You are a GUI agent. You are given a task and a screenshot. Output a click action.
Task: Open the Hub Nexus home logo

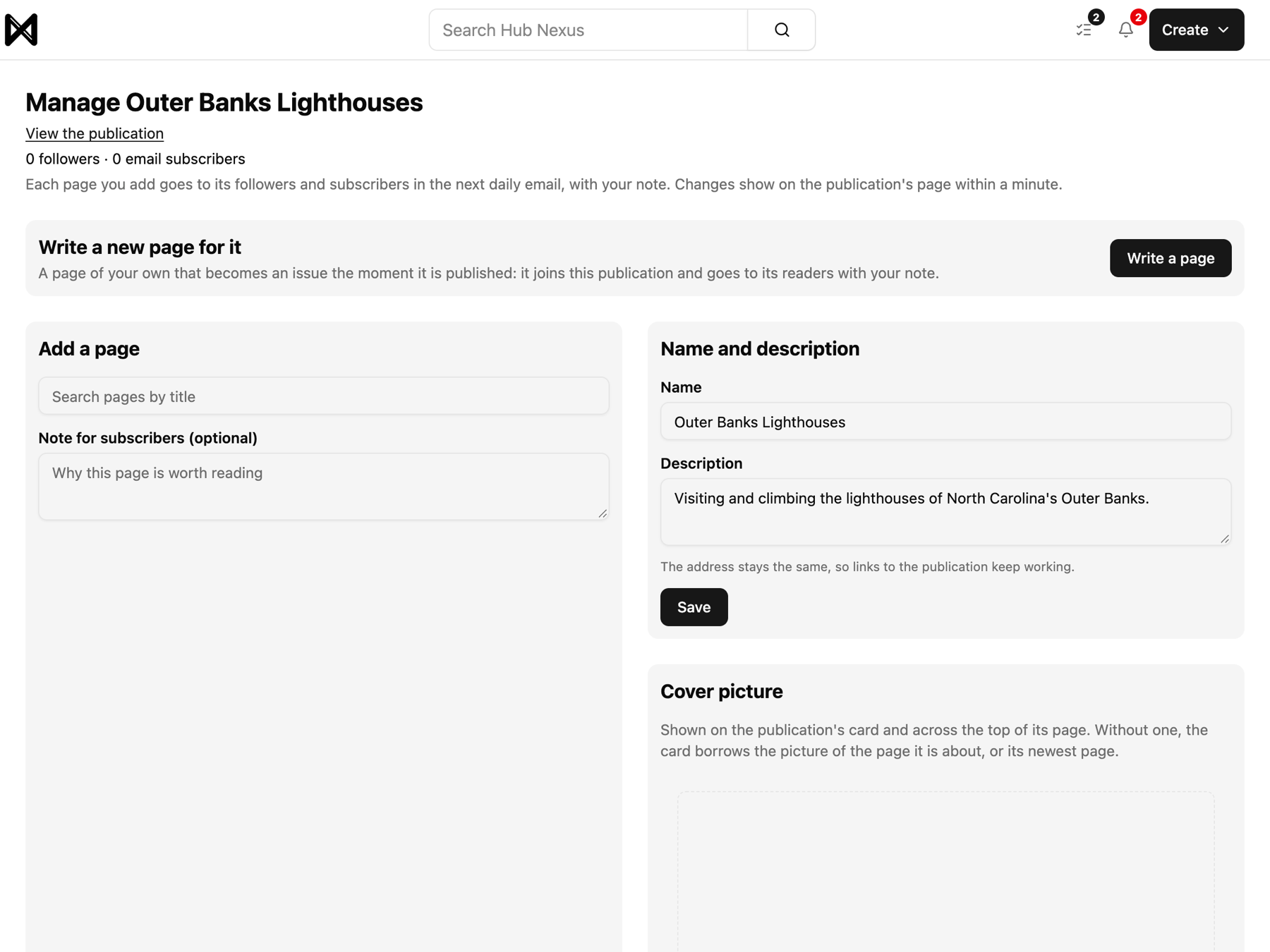21,30
